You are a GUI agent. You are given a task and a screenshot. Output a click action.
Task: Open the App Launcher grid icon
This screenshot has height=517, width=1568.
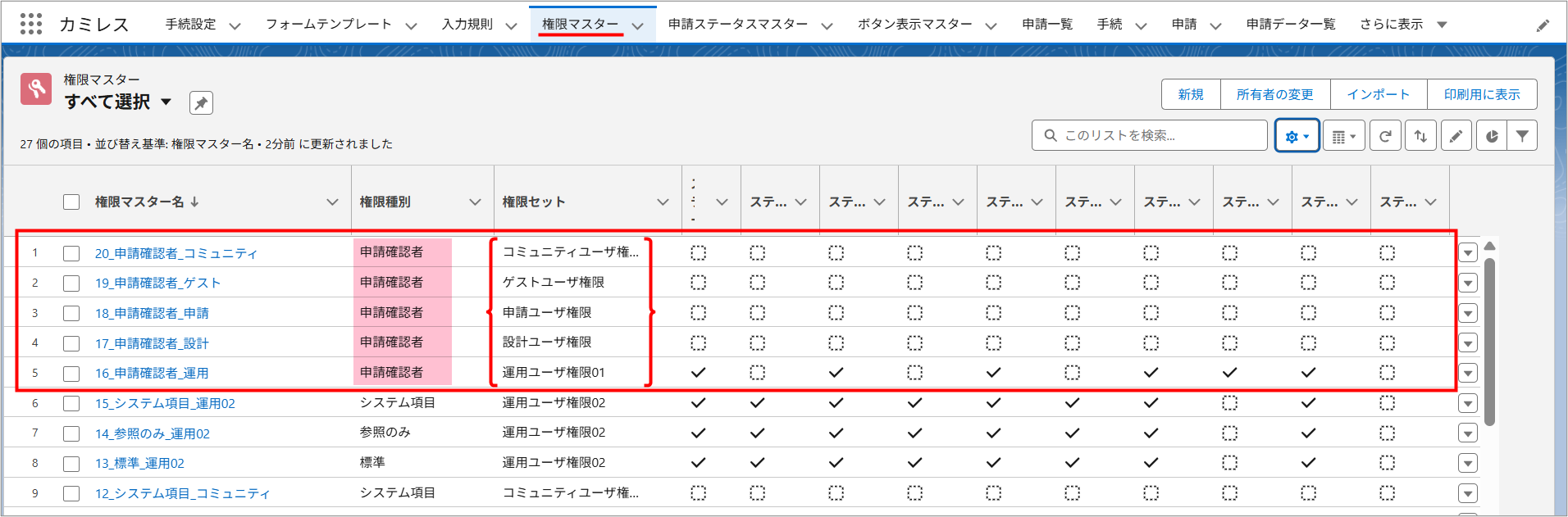click(x=31, y=24)
